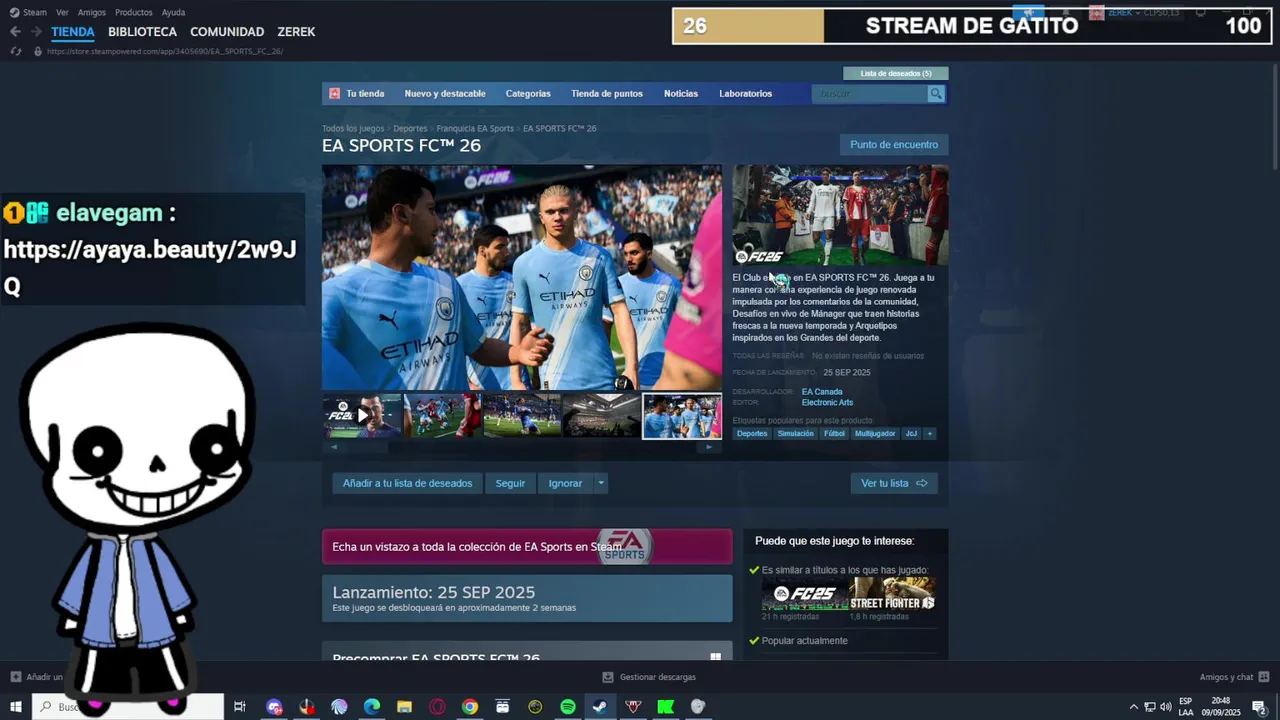Open the Windows Start menu
This screenshot has height=720, width=1280.
pyautogui.click(x=16, y=707)
